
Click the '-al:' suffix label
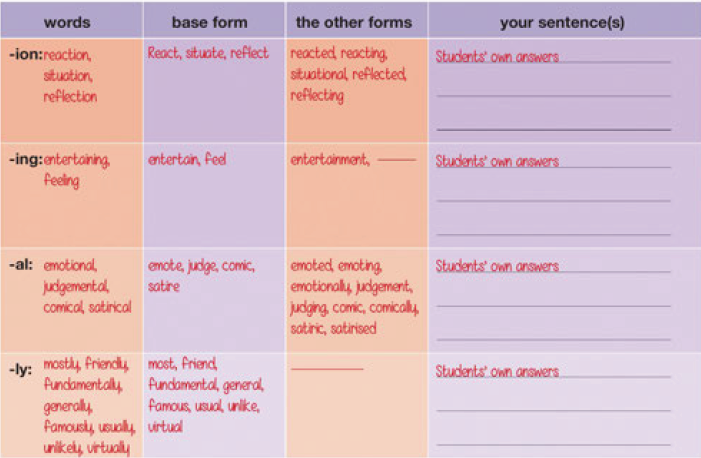pos(21,264)
